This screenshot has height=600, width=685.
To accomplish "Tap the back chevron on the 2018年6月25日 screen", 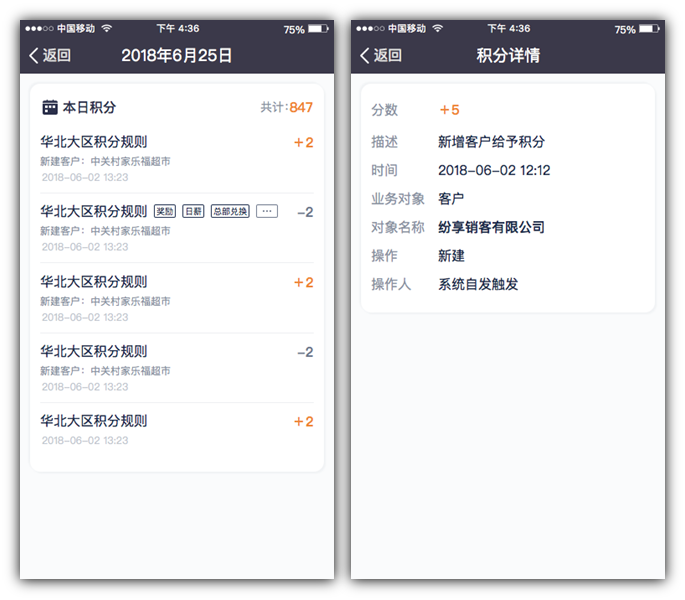I will tap(35, 56).
